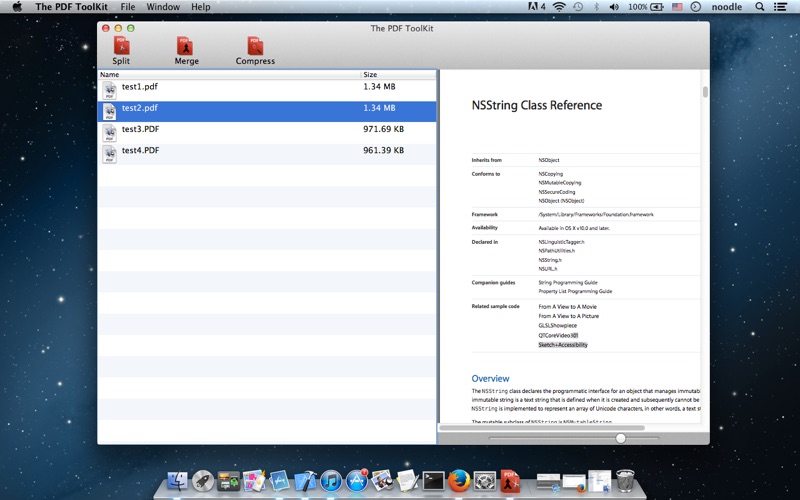
Task: Click the PDF file icon beside test3.PDF
Action: pos(109,133)
